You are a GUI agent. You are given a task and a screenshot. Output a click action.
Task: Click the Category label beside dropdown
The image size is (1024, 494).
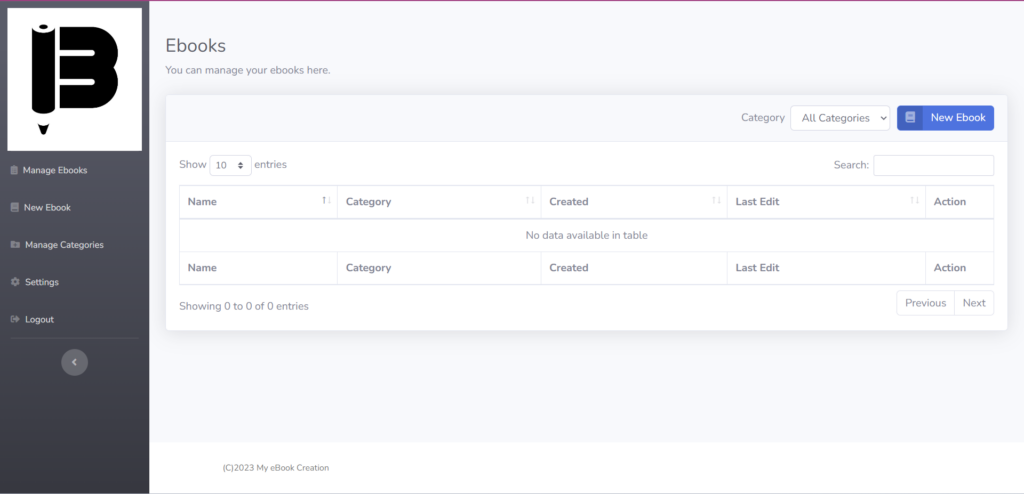coord(763,118)
